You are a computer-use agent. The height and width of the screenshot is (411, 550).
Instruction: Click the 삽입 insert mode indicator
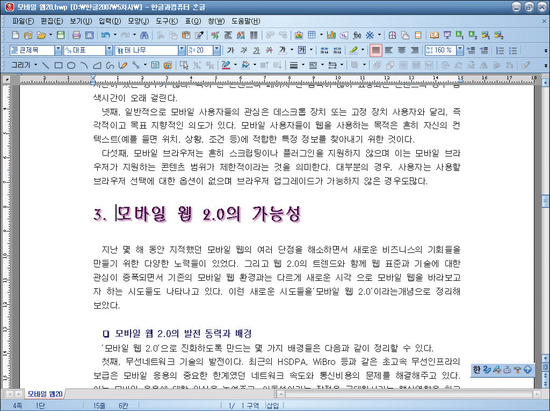pos(273,406)
